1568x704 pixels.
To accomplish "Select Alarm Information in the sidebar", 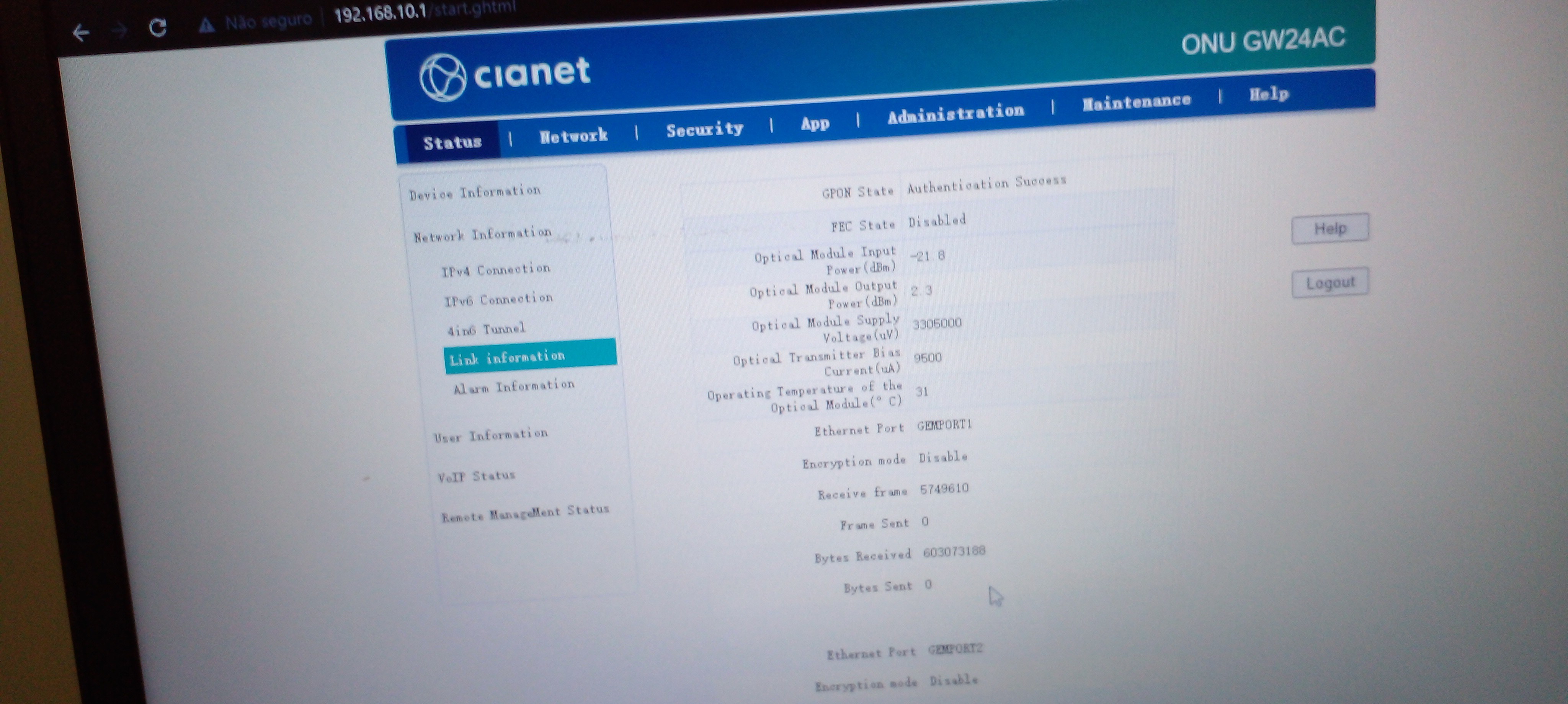I will coord(514,386).
